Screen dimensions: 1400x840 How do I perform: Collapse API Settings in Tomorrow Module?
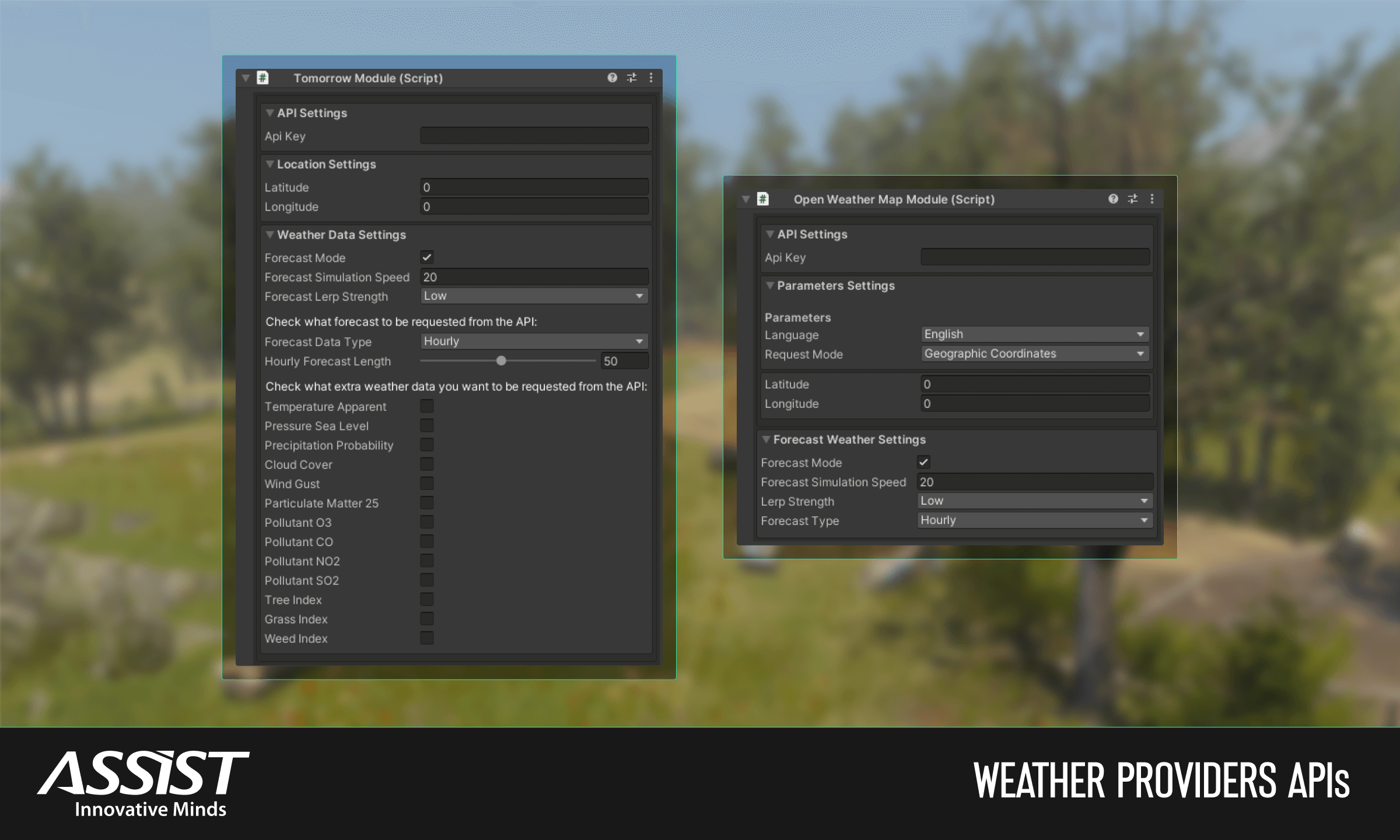click(269, 113)
